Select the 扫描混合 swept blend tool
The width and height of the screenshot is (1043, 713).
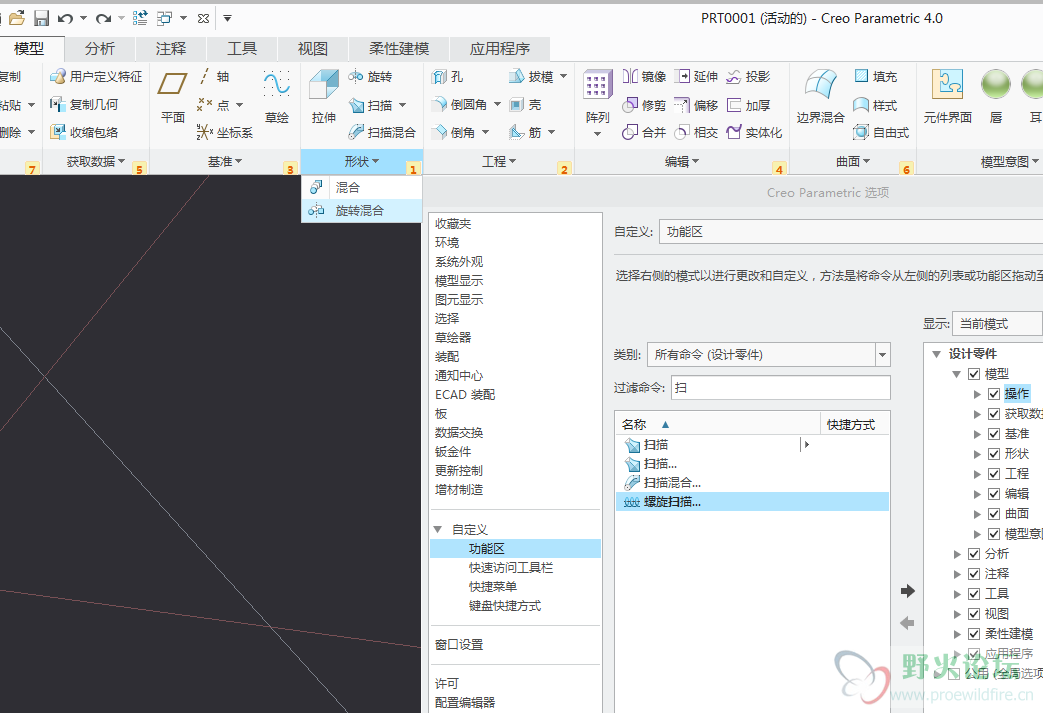coord(382,132)
